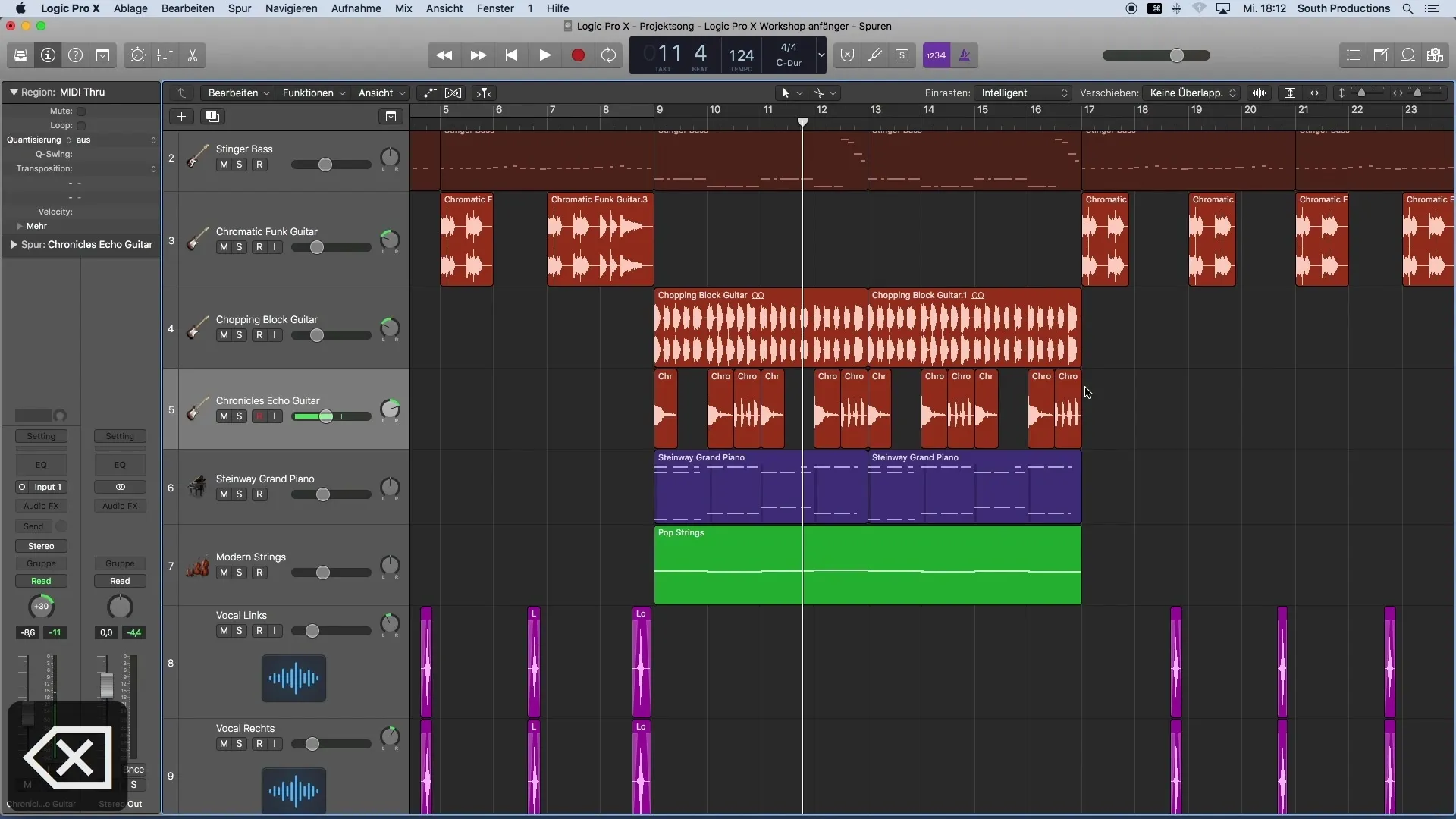
Task: Click the Catch Playhead button
Action: (484, 92)
